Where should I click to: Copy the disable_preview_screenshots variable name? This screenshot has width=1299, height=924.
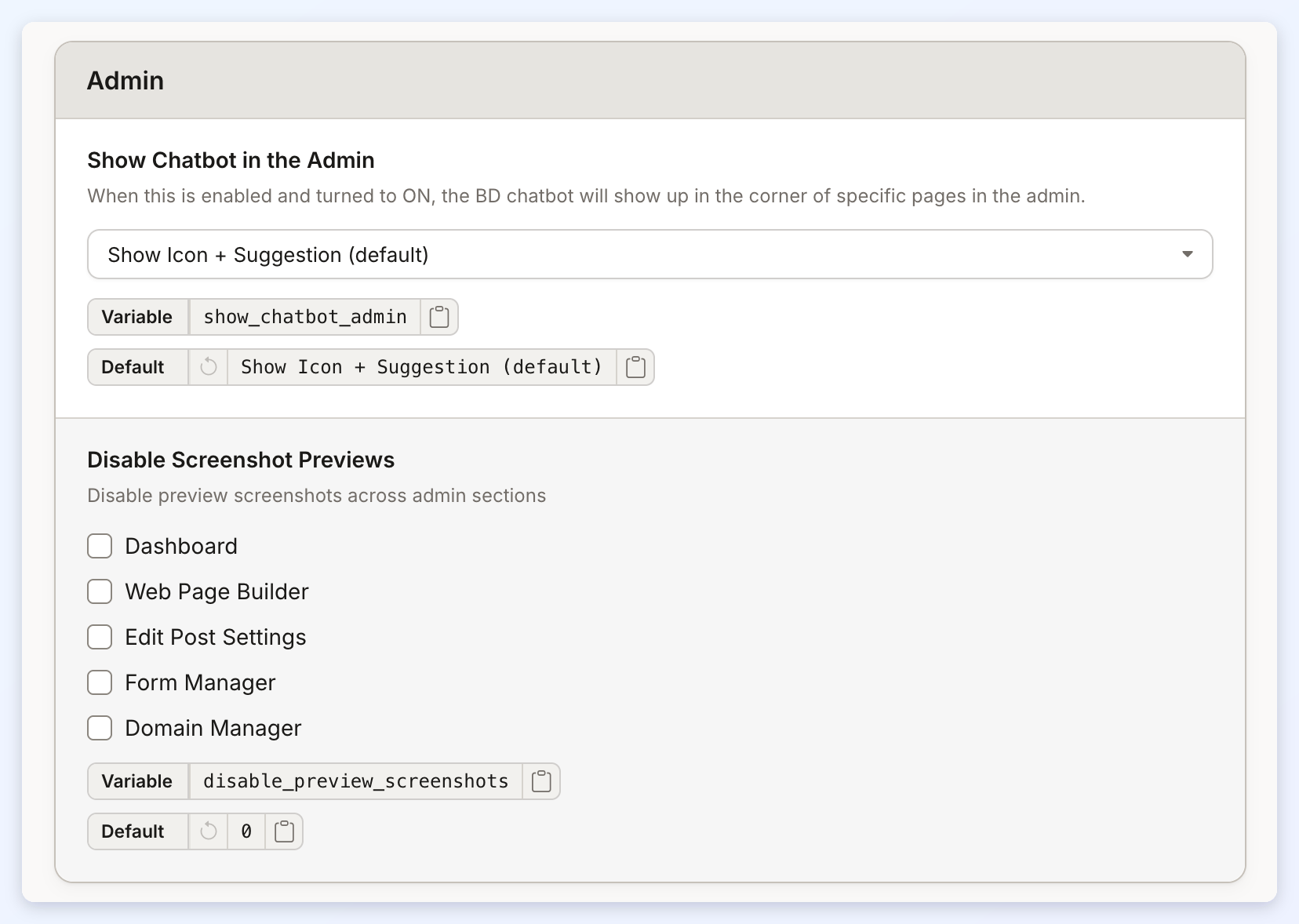[x=541, y=781]
